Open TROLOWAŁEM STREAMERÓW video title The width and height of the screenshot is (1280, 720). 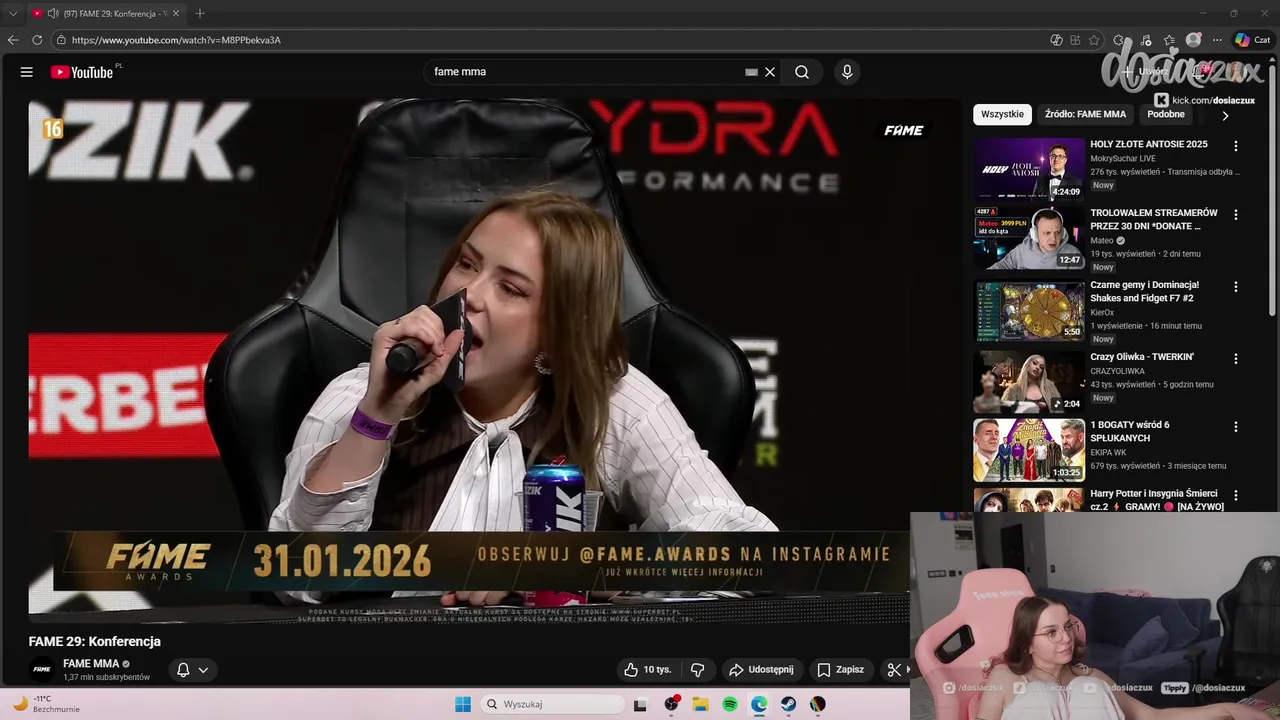click(1154, 219)
